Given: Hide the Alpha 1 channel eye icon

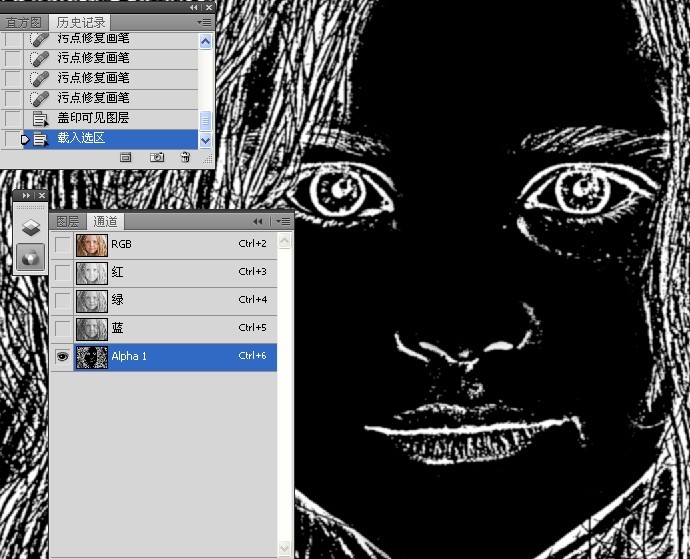Looking at the screenshot, I should point(62,357).
